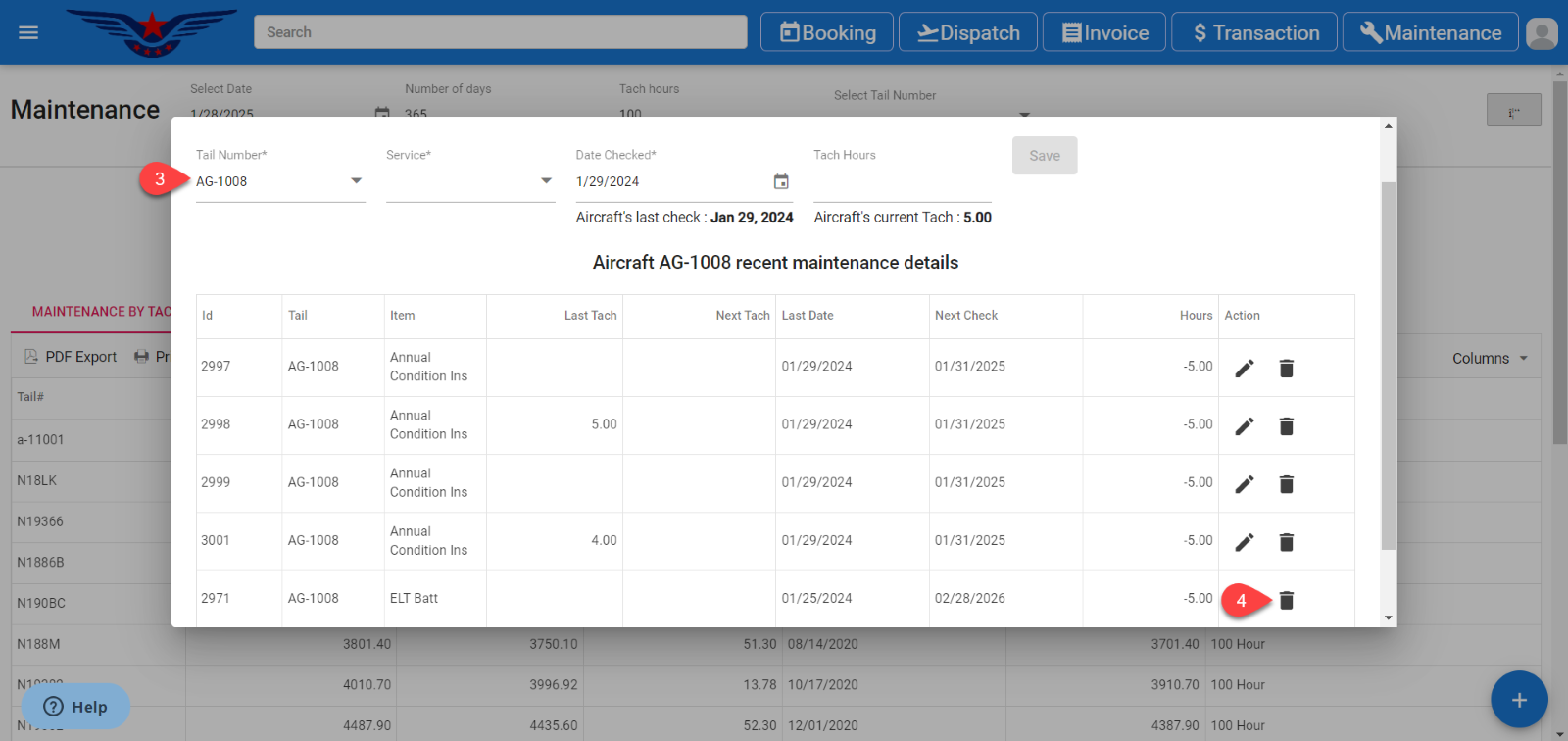Click the dialog's vertical scrollbar
1568x741 pixels.
tap(1388, 363)
